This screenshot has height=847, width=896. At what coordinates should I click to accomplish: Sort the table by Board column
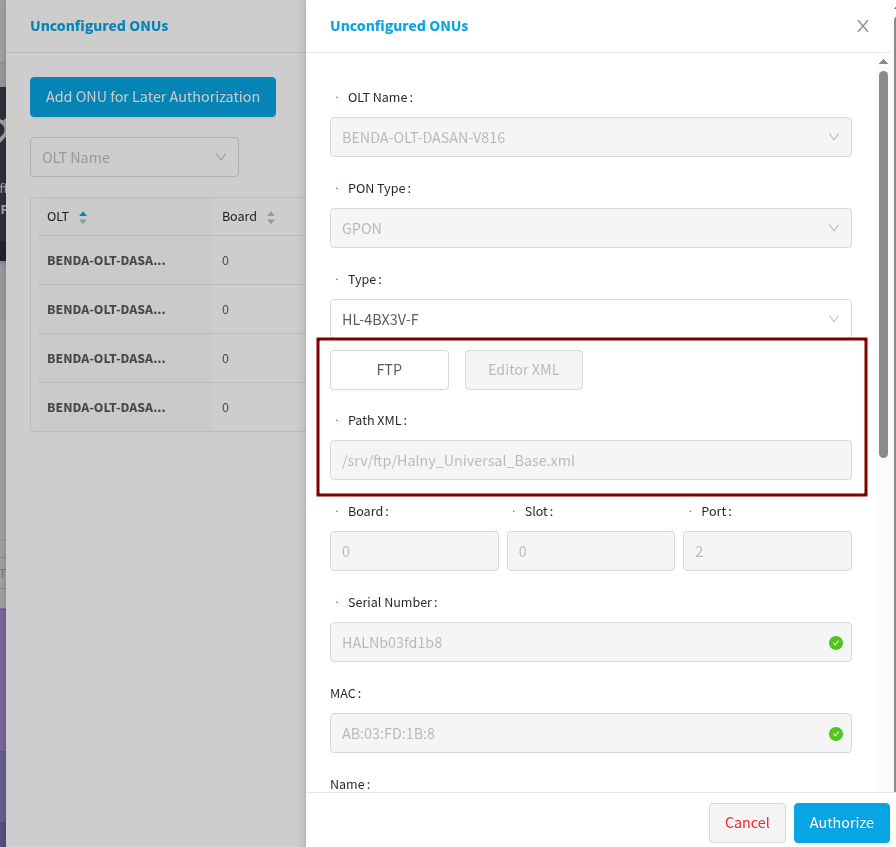click(270, 217)
